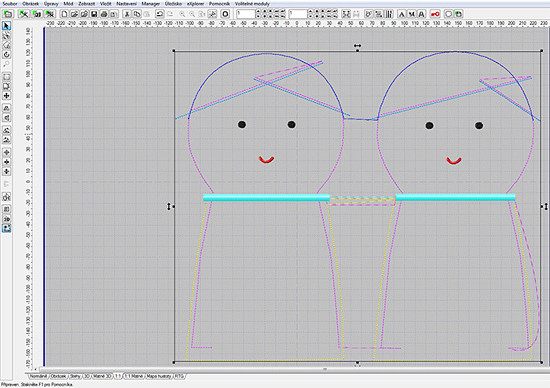Switch to the Stehy view tab
Image resolution: width=550 pixels, height=388 pixels.
pyautogui.click(x=75, y=376)
